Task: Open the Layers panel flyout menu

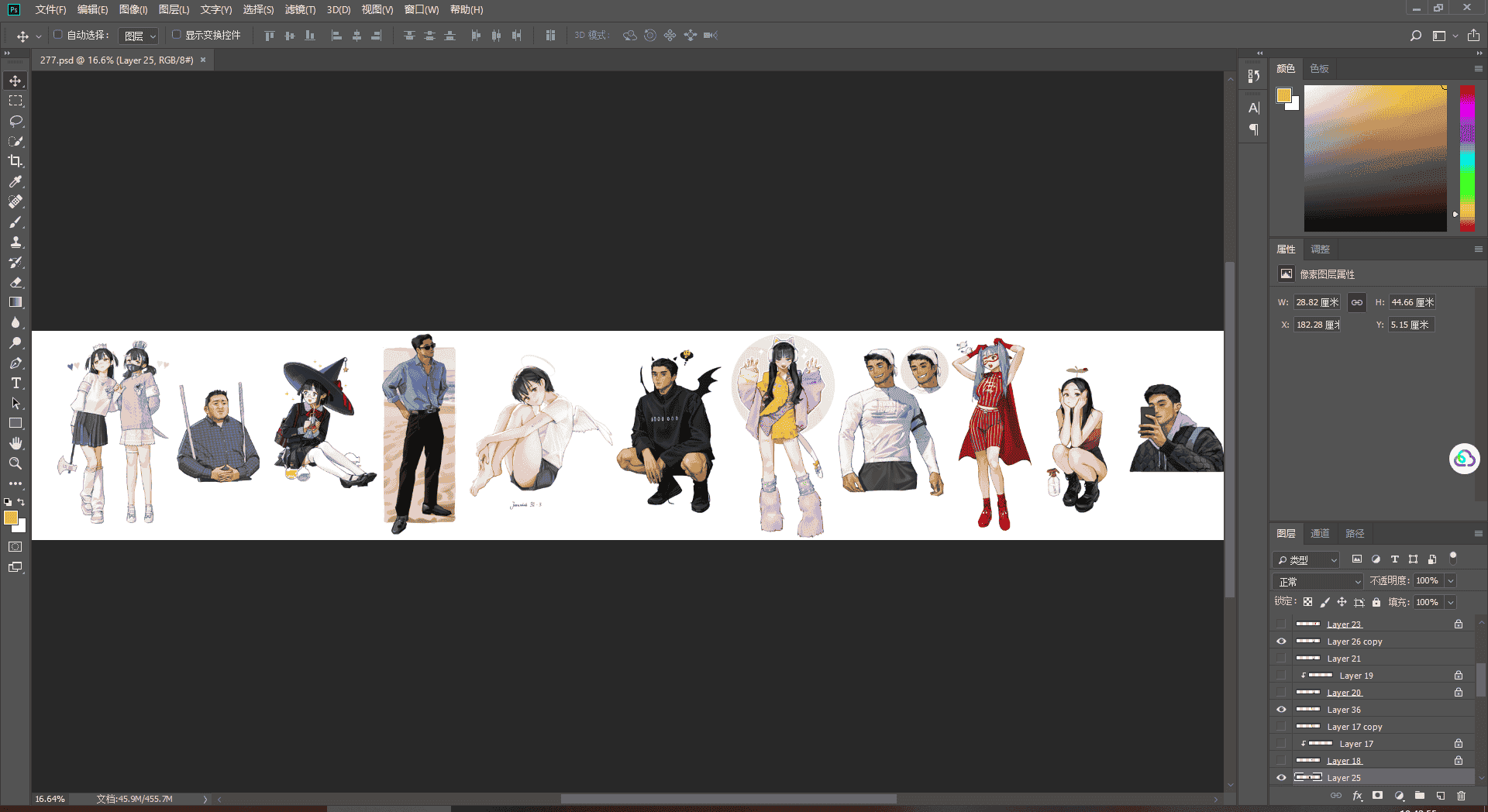Action: click(x=1478, y=534)
